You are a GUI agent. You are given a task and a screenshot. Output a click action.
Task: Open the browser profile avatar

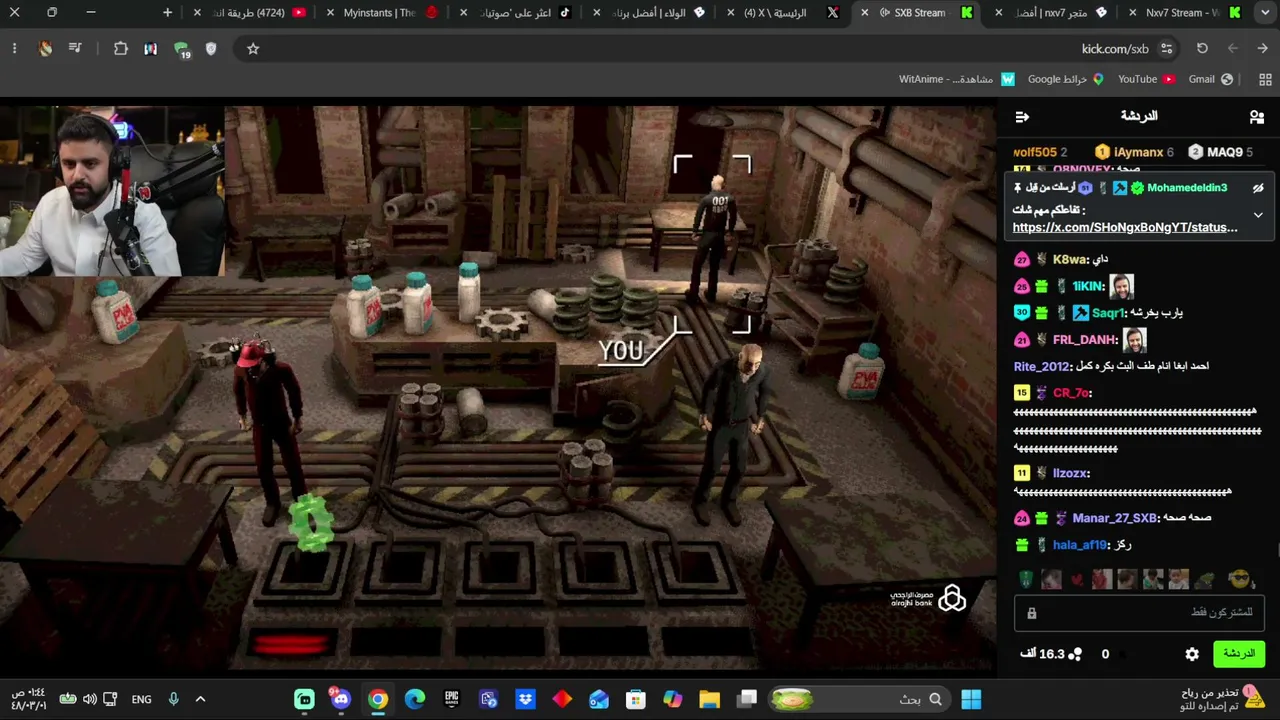coord(45,49)
